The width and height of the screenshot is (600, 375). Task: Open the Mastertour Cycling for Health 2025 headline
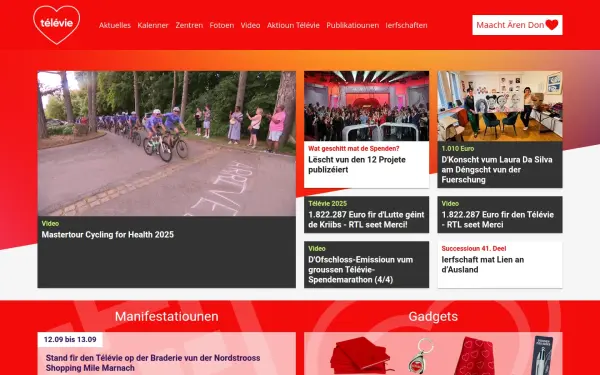[108, 235]
